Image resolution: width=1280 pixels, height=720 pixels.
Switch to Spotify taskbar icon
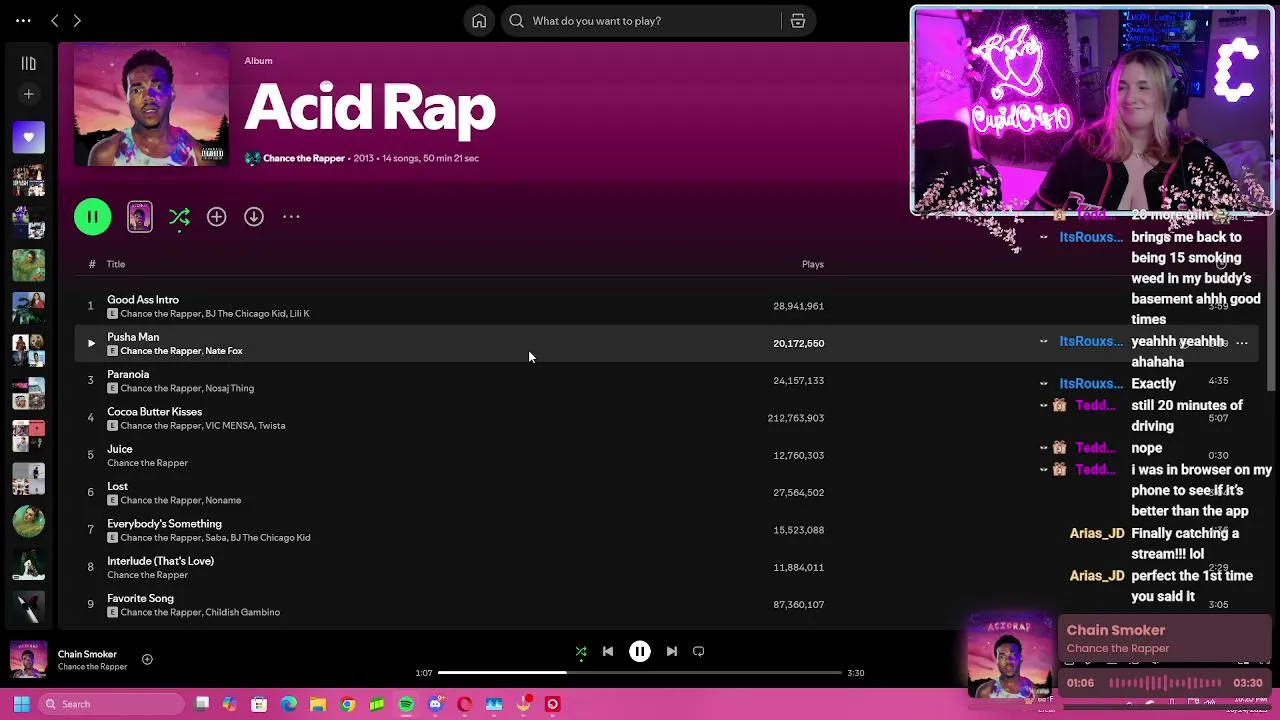[x=406, y=704]
